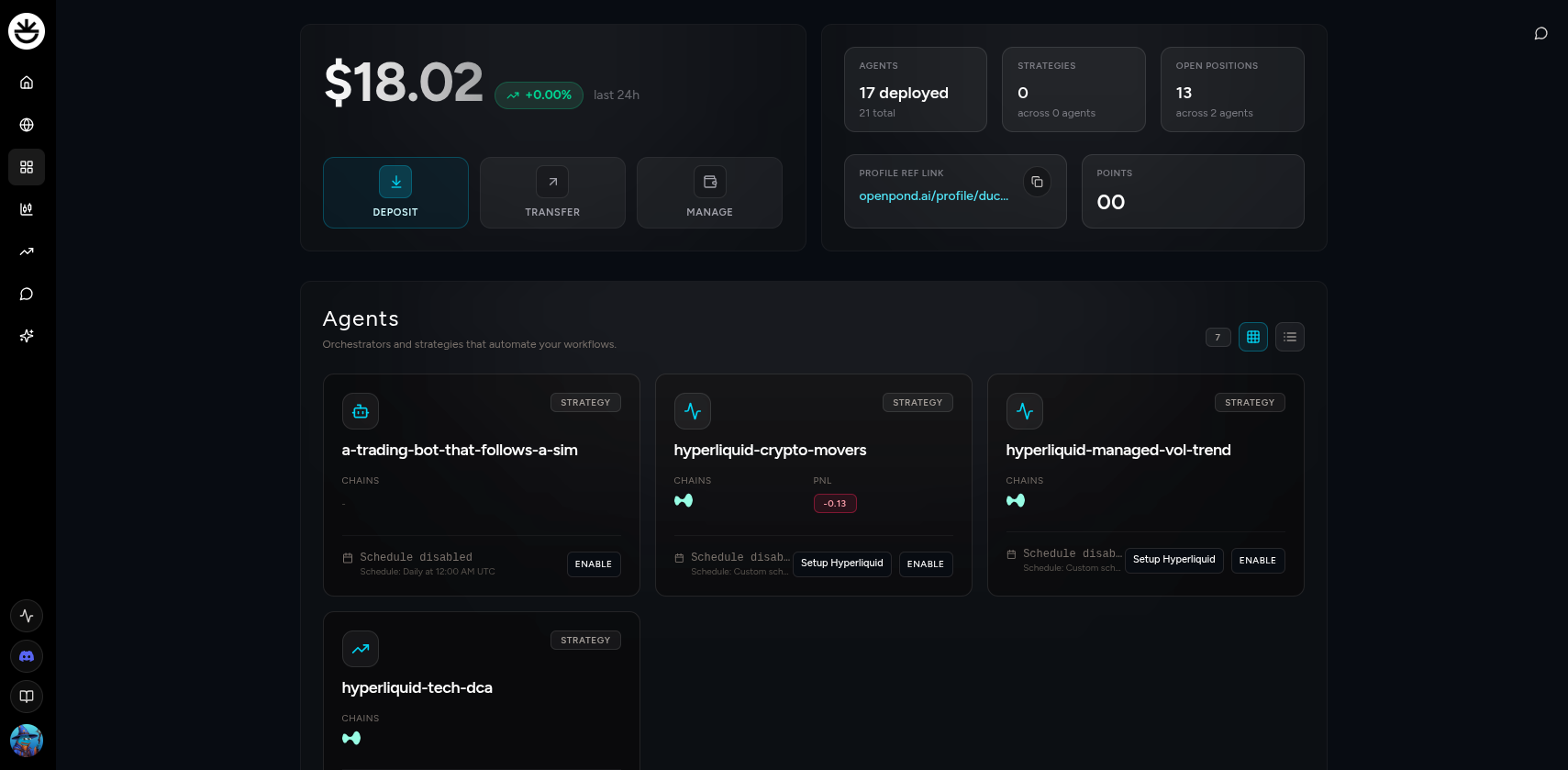
Task: Open the globe explore icon in sidebar
Action: click(x=27, y=125)
